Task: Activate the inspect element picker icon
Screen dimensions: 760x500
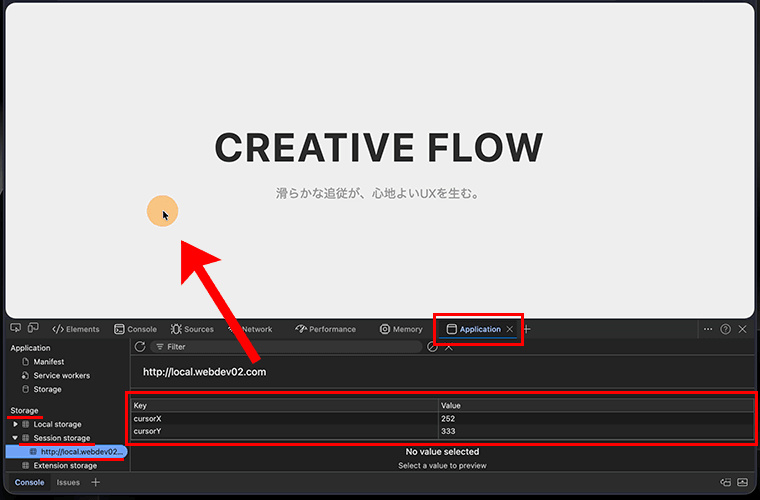Action: tap(16, 328)
